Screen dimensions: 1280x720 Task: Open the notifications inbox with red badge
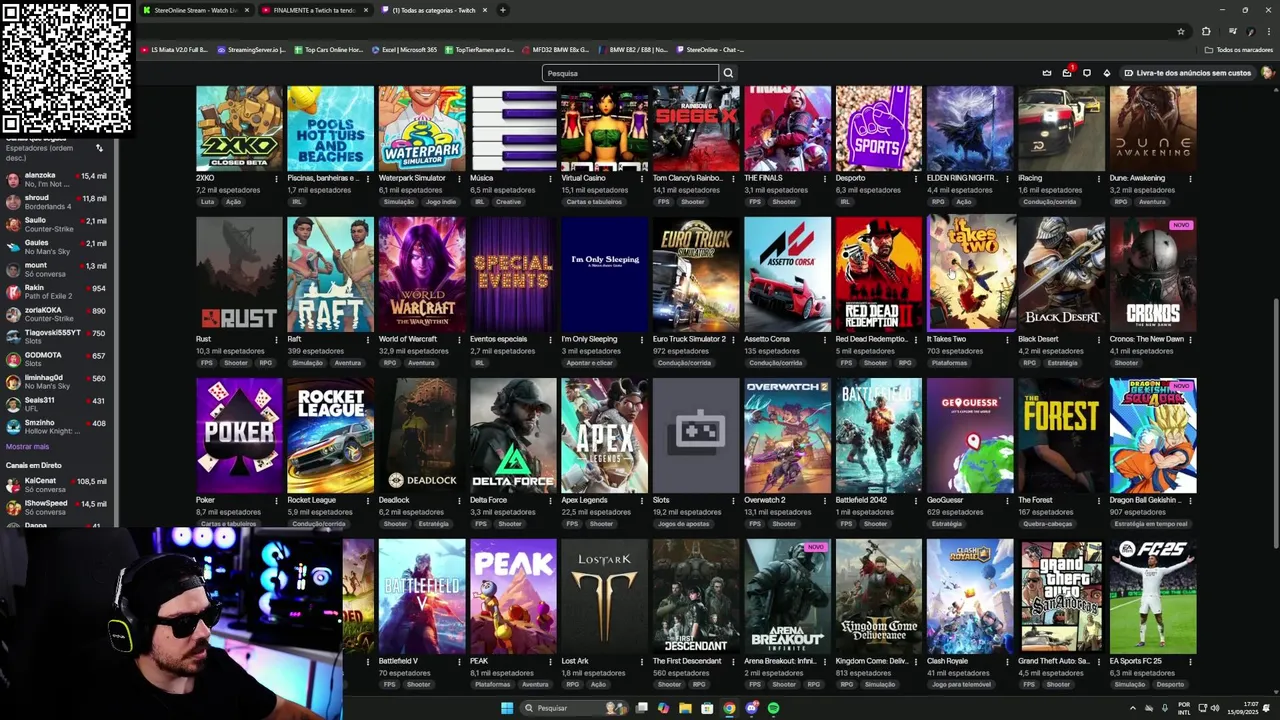1067,72
